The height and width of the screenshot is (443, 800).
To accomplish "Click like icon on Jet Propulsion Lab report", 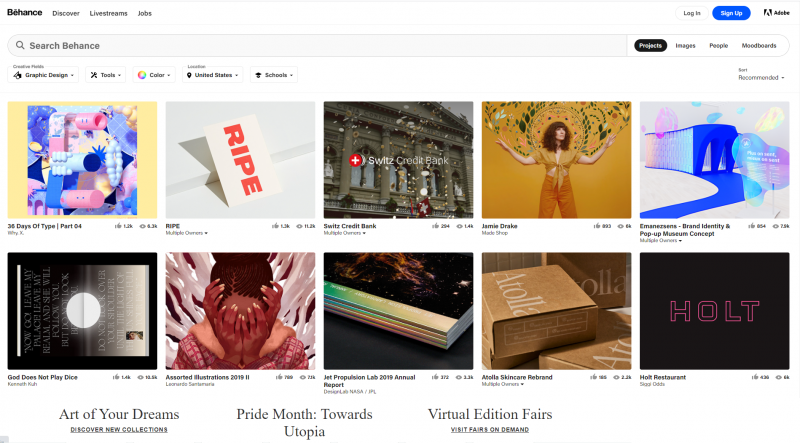I will click(x=435, y=377).
